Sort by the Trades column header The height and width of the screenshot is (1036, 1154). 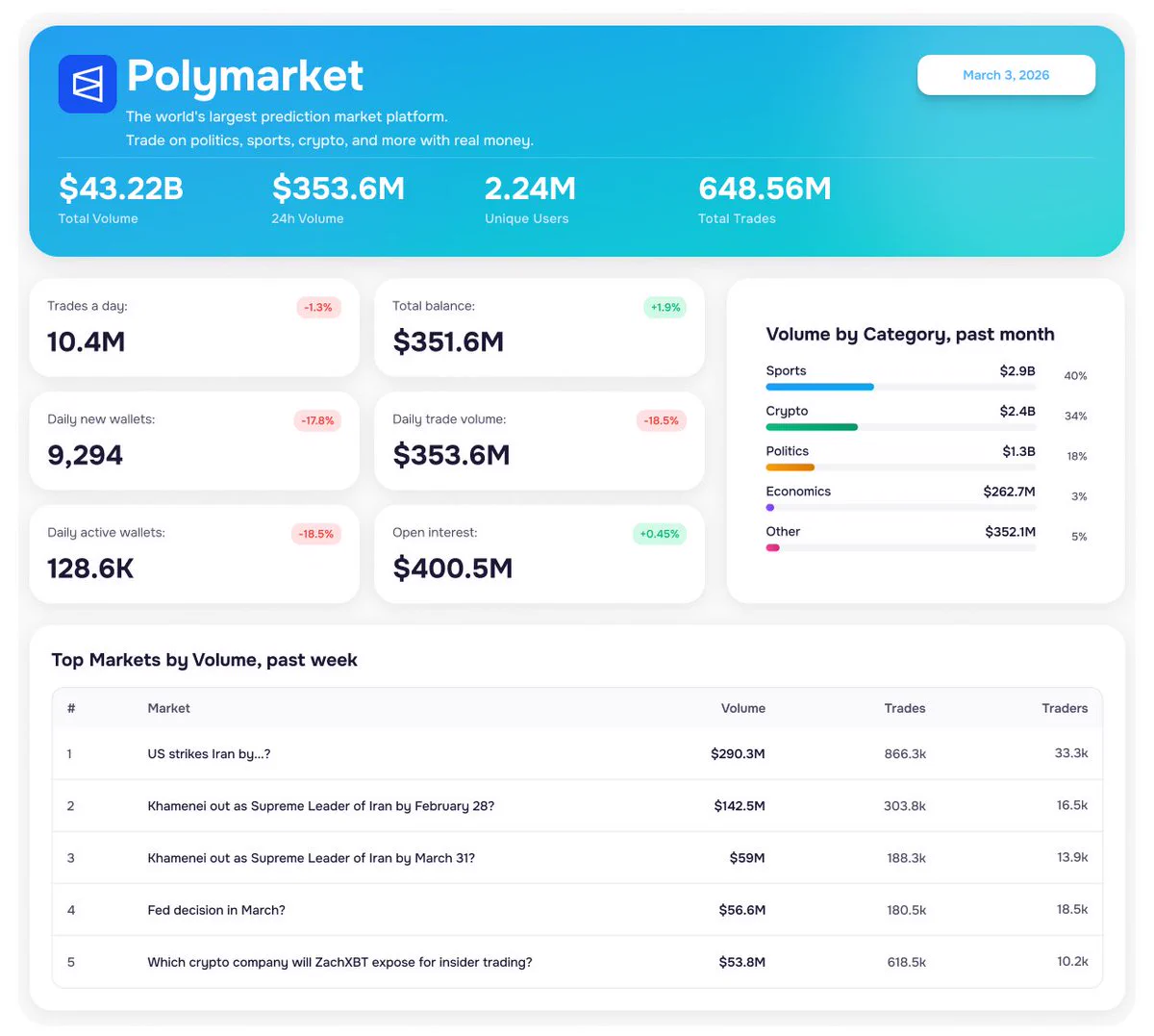(905, 709)
